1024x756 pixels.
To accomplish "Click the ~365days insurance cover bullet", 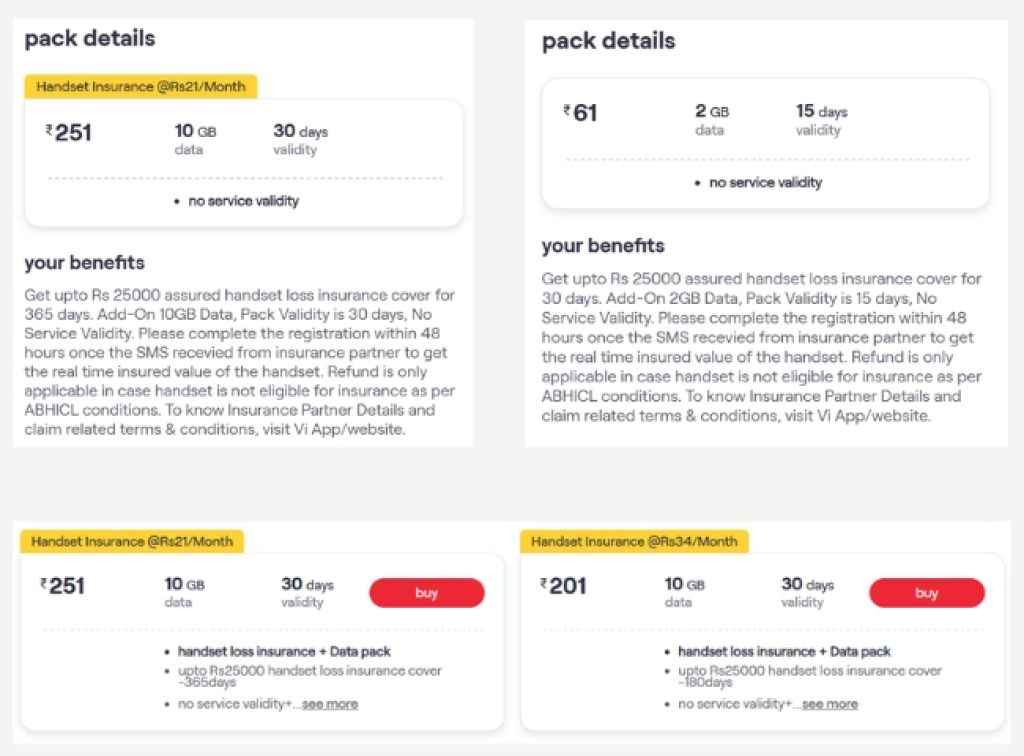I will tap(309, 676).
